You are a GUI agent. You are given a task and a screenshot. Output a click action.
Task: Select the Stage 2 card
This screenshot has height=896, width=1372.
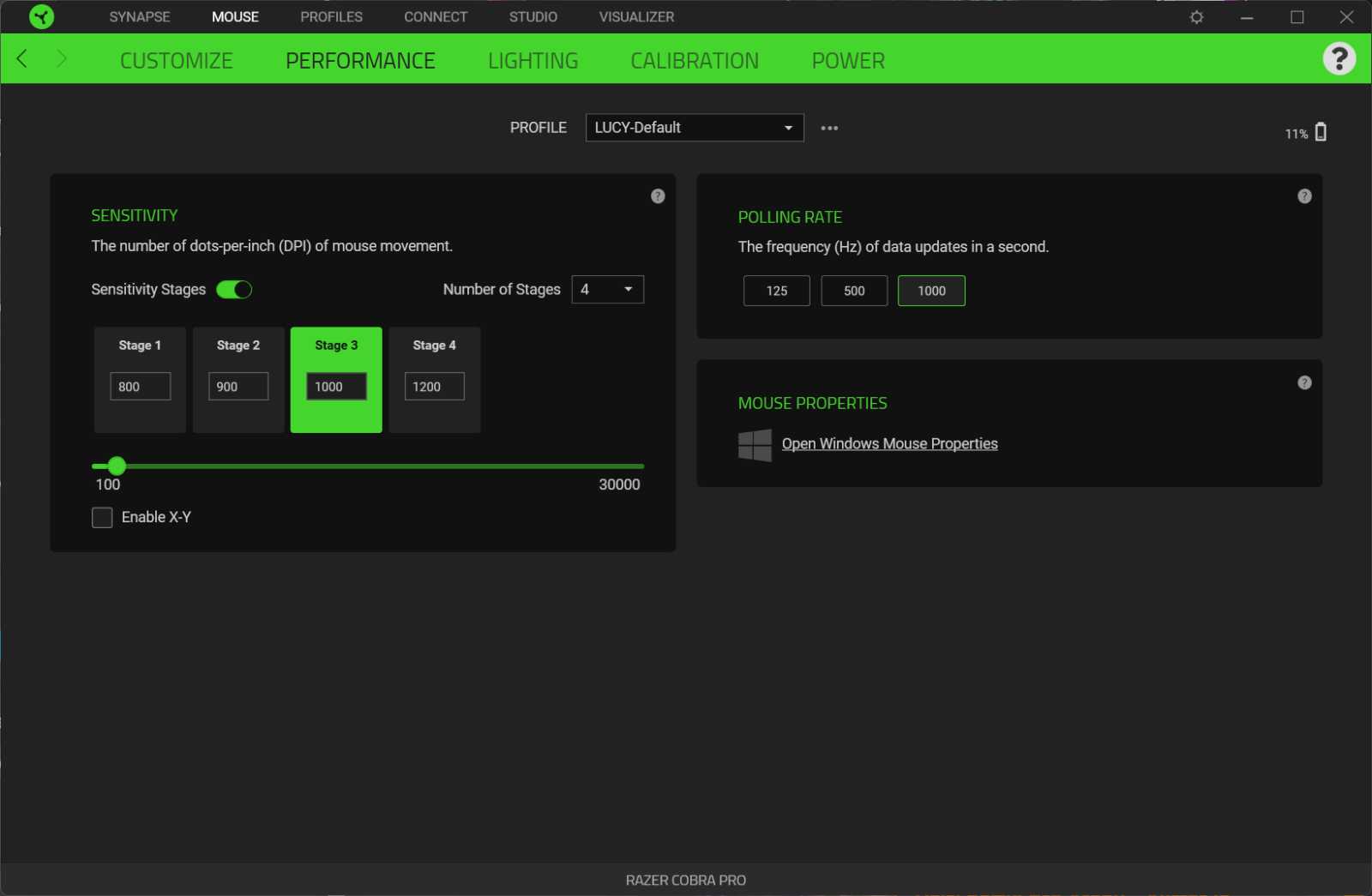[238, 380]
